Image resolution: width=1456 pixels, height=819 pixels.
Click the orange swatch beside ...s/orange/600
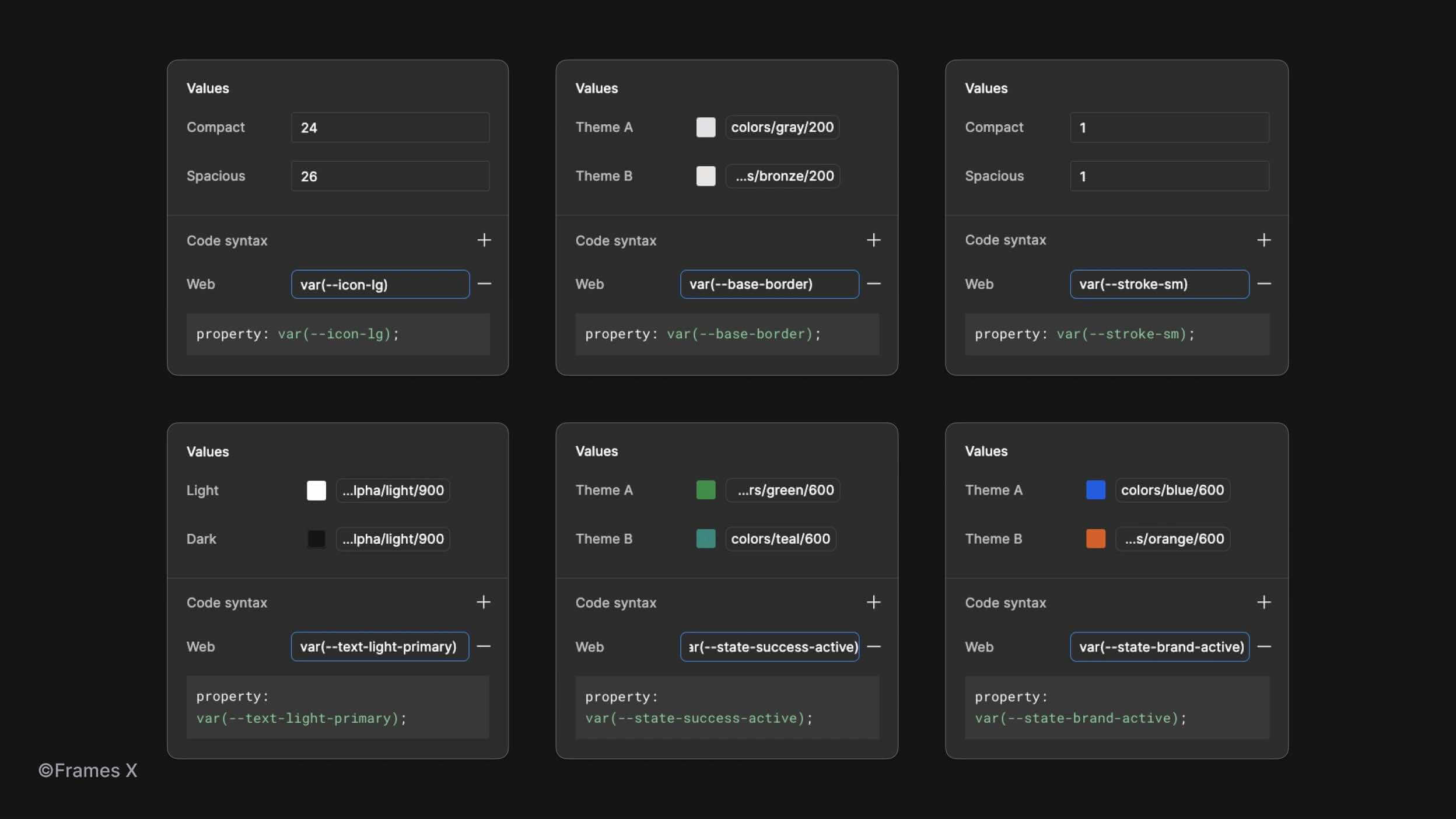click(x=1095, y=539)
